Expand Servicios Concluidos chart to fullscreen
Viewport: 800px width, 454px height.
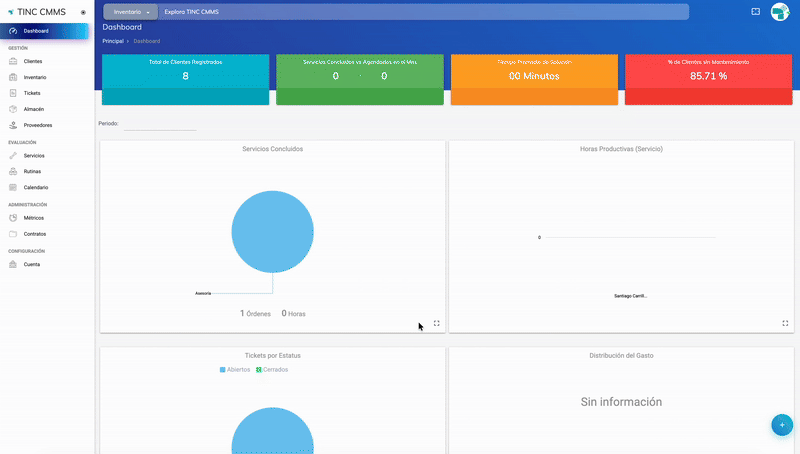click(x=437, y=323)
